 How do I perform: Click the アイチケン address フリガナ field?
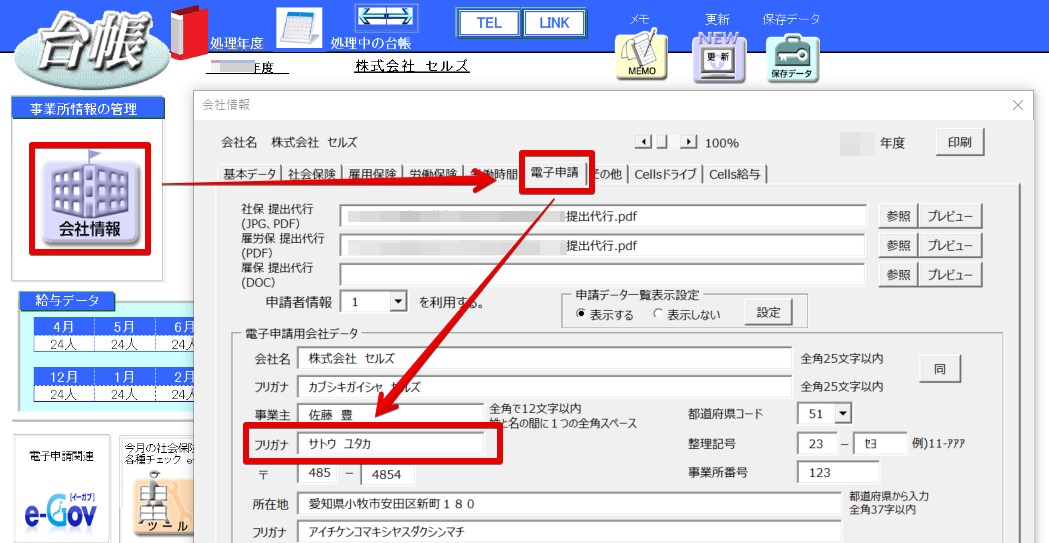click(x=569, y=532)
